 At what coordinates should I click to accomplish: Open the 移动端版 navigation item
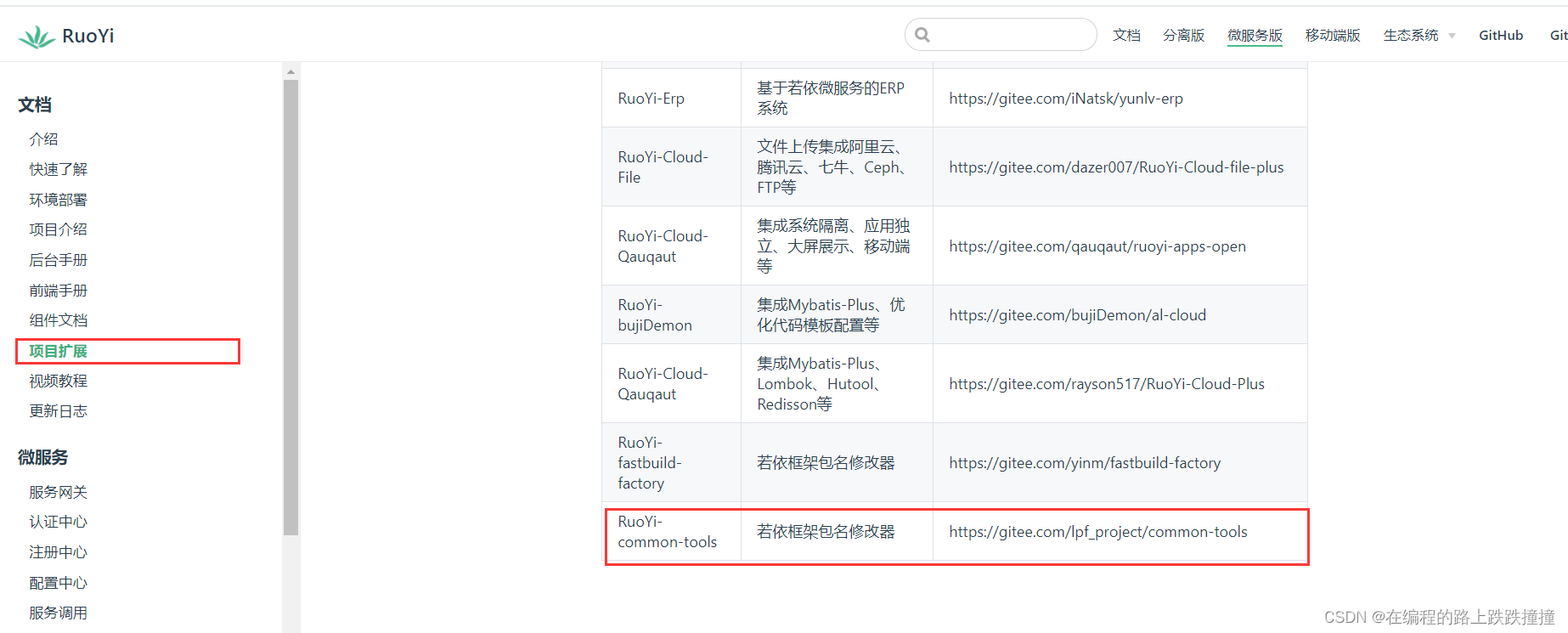click(1333, 35)
